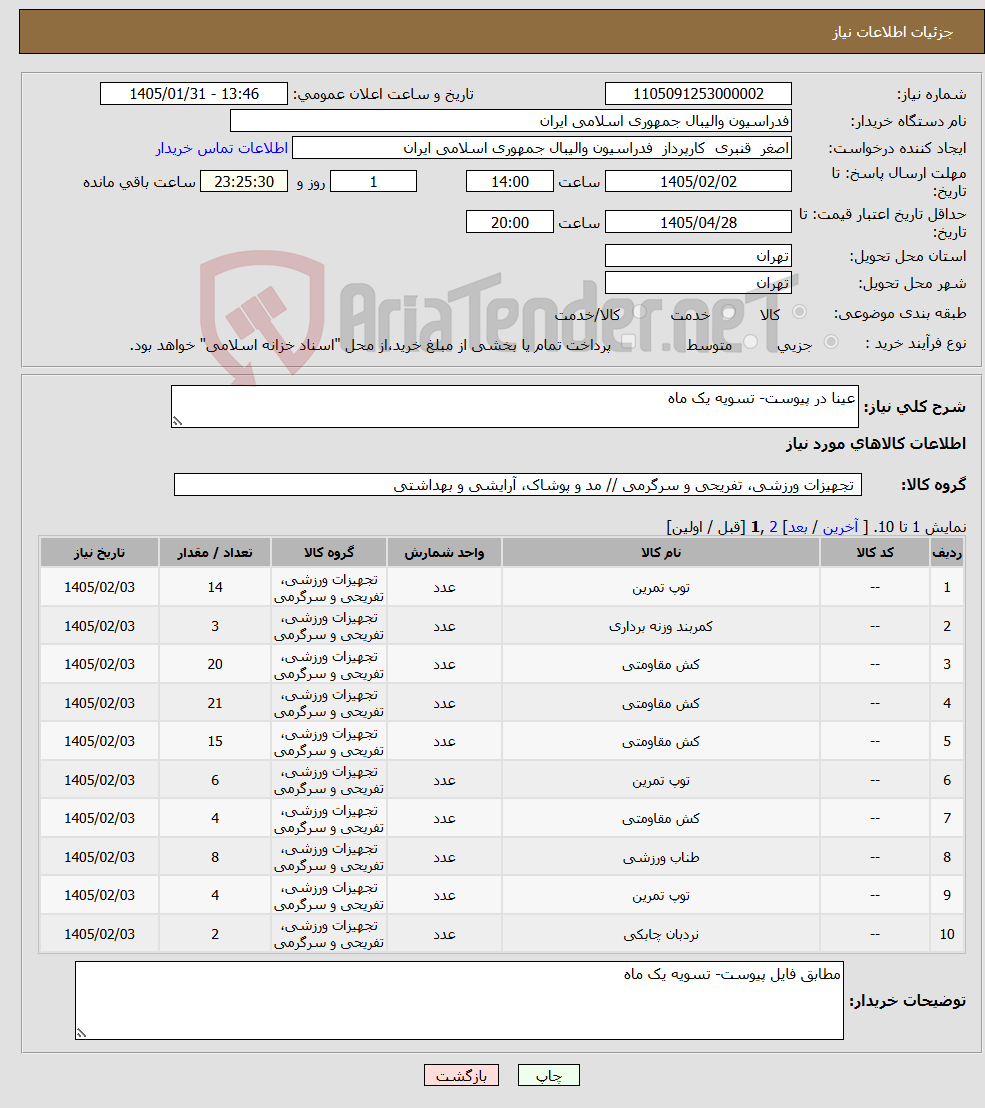Select the جزیی purchase type radio
The image size is (985, 1108).
click(x=831, y=342)
